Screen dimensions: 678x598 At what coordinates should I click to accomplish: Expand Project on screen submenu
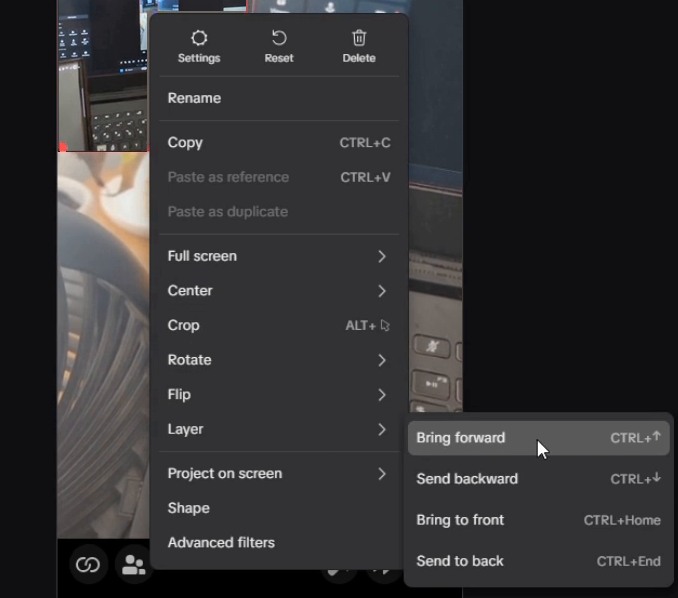tap(279, 473)
